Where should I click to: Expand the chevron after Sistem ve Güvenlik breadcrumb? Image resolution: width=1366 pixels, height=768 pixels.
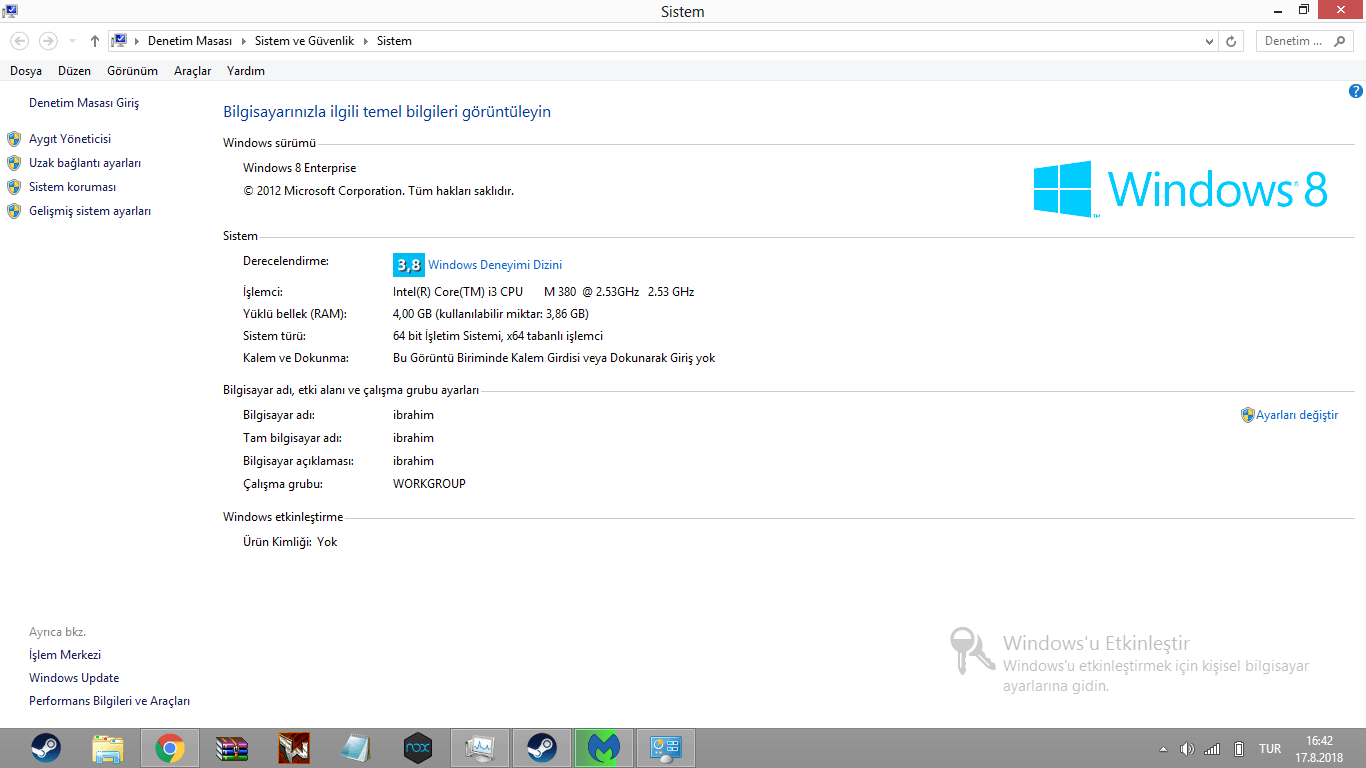point(365,41)
